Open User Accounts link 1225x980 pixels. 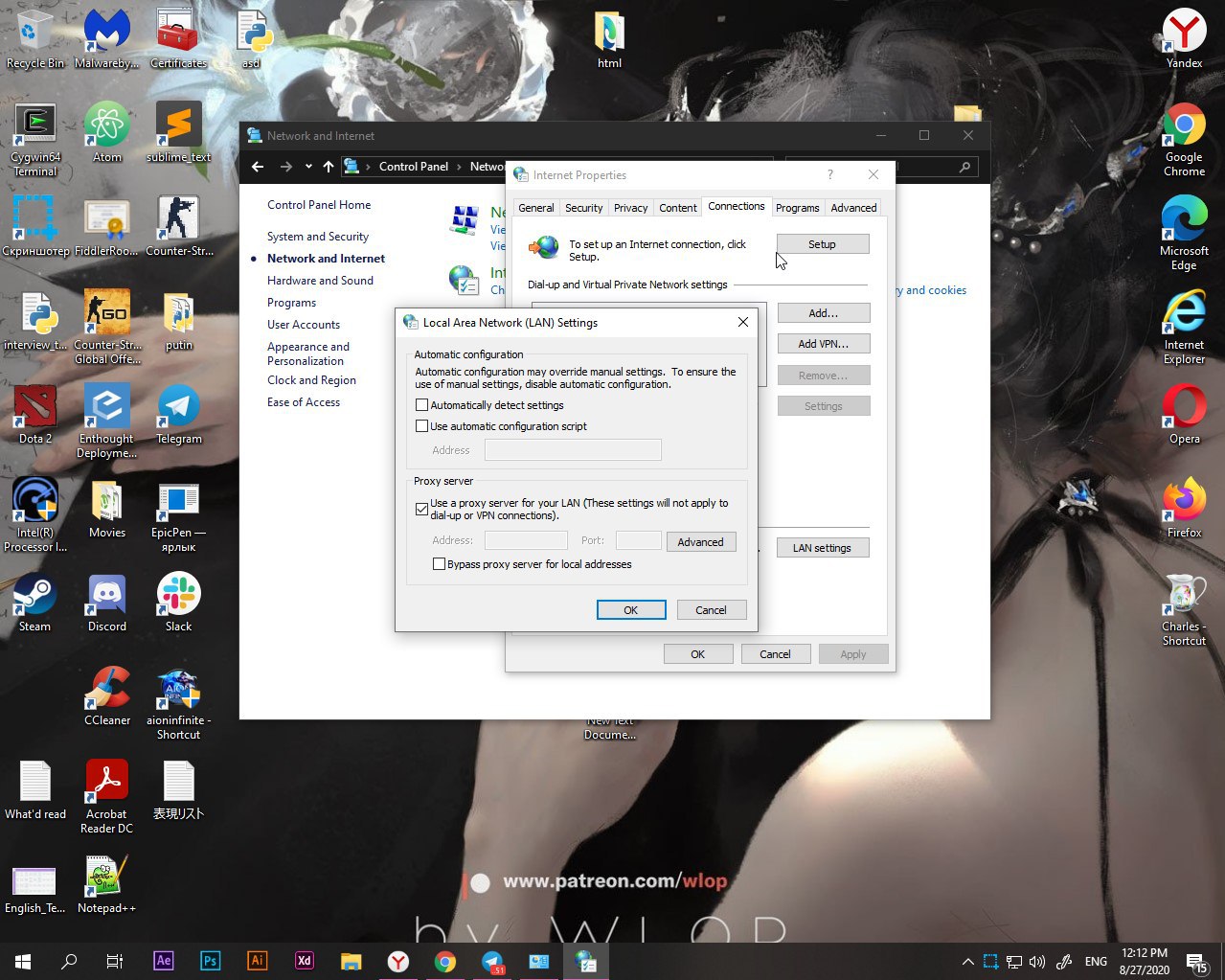tap(304, 325)
